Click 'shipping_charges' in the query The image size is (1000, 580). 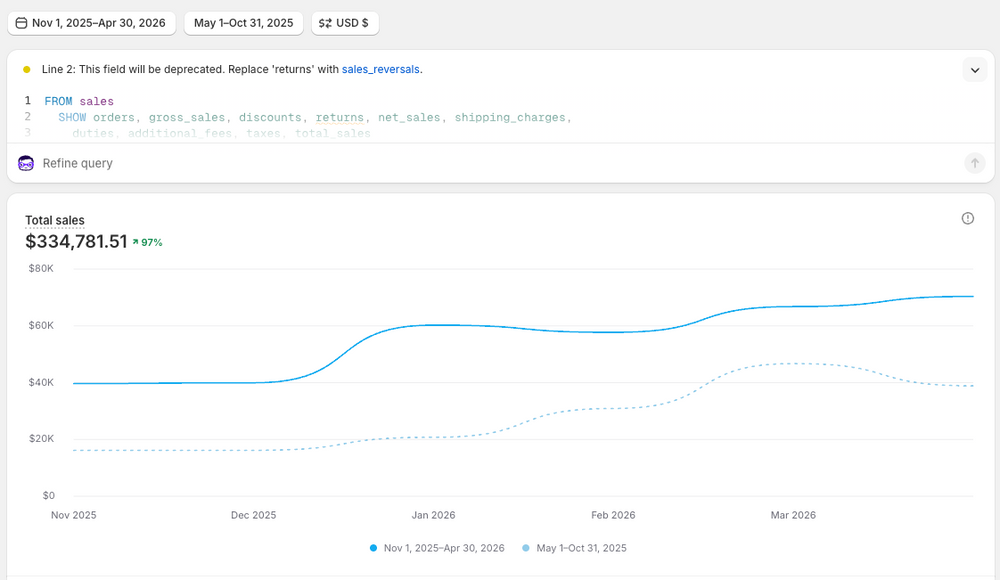510,117
